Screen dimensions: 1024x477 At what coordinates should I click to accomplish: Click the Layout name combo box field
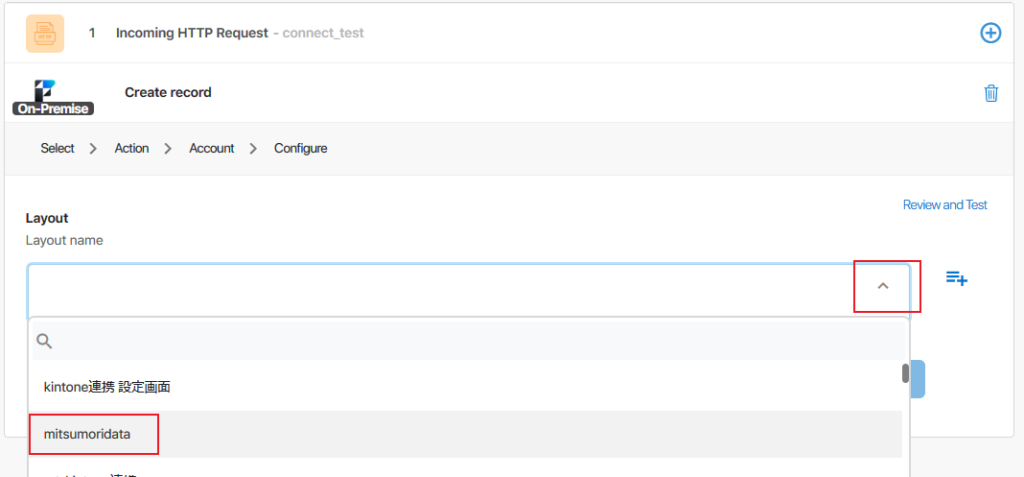[440, 286]
